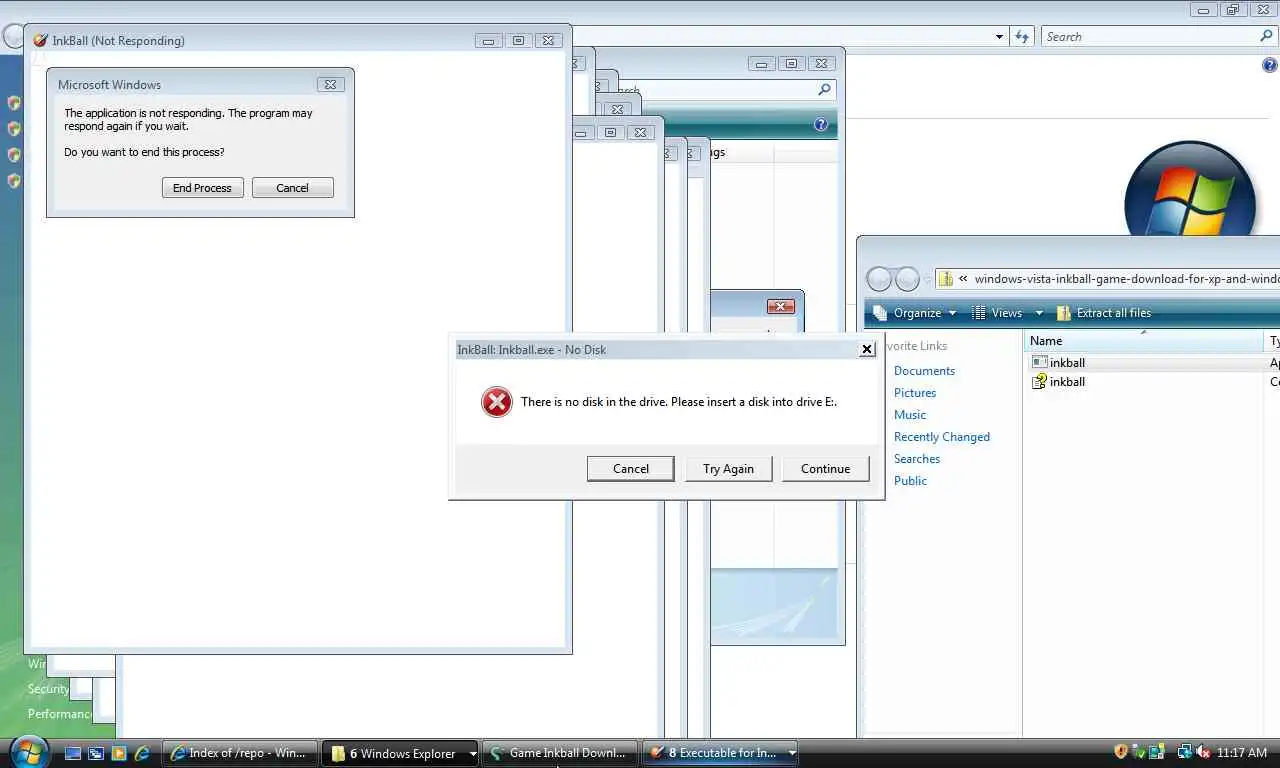
Task: Click Back arrow in the zip folder Explorer
Action: pyautogui.click(x=879, y=279)
